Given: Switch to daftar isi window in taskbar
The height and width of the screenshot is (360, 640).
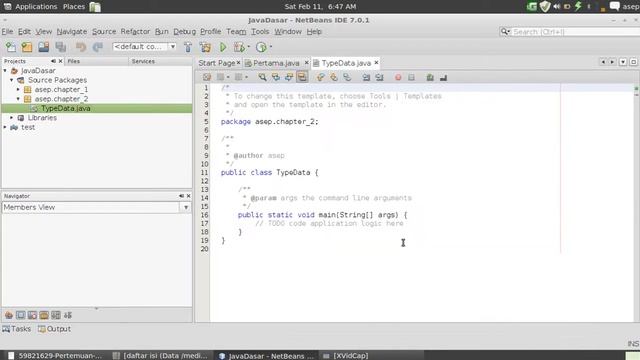Looking at the screenshot, I should coord(160,356).
